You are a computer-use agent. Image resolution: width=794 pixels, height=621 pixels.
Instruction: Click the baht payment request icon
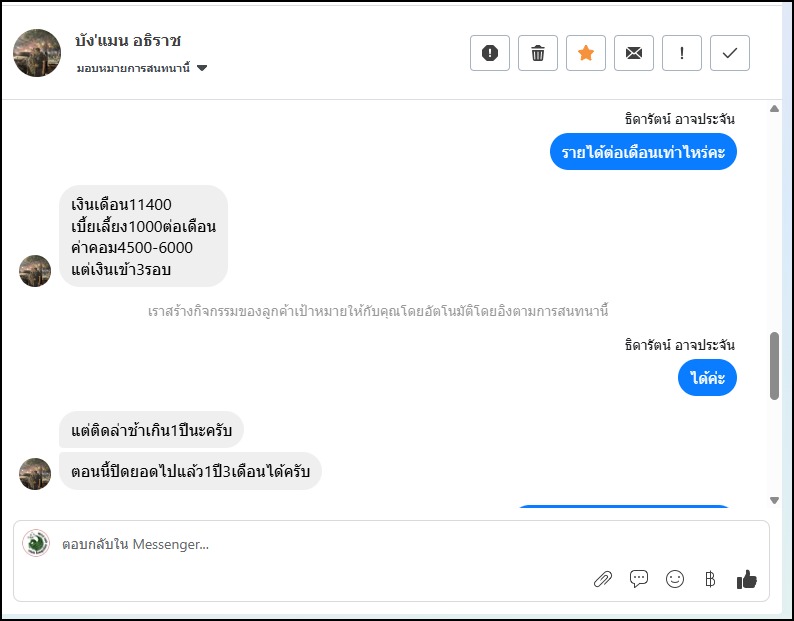[x=710, y=579]
